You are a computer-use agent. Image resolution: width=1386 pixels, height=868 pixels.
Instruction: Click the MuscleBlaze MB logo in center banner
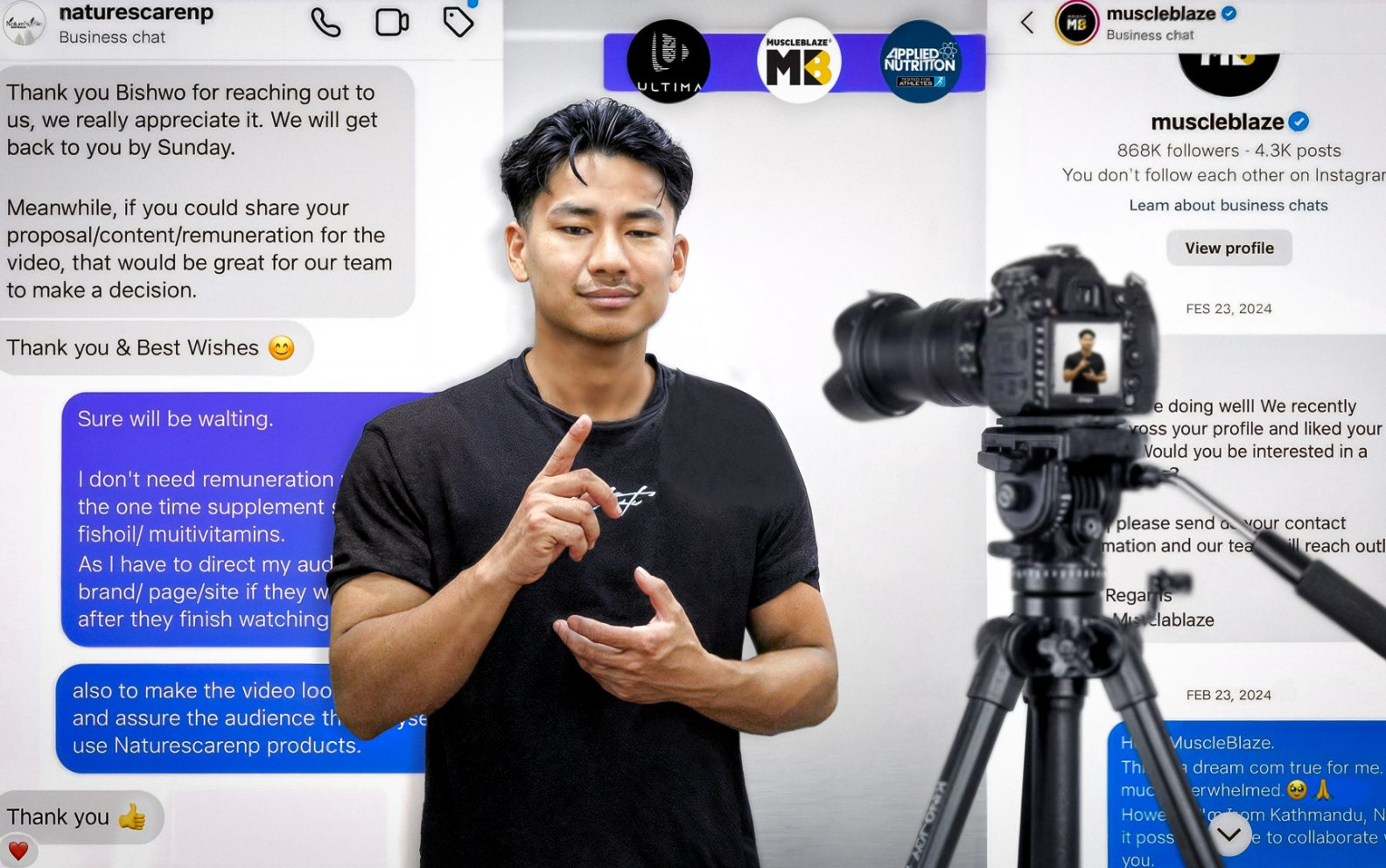798,62
